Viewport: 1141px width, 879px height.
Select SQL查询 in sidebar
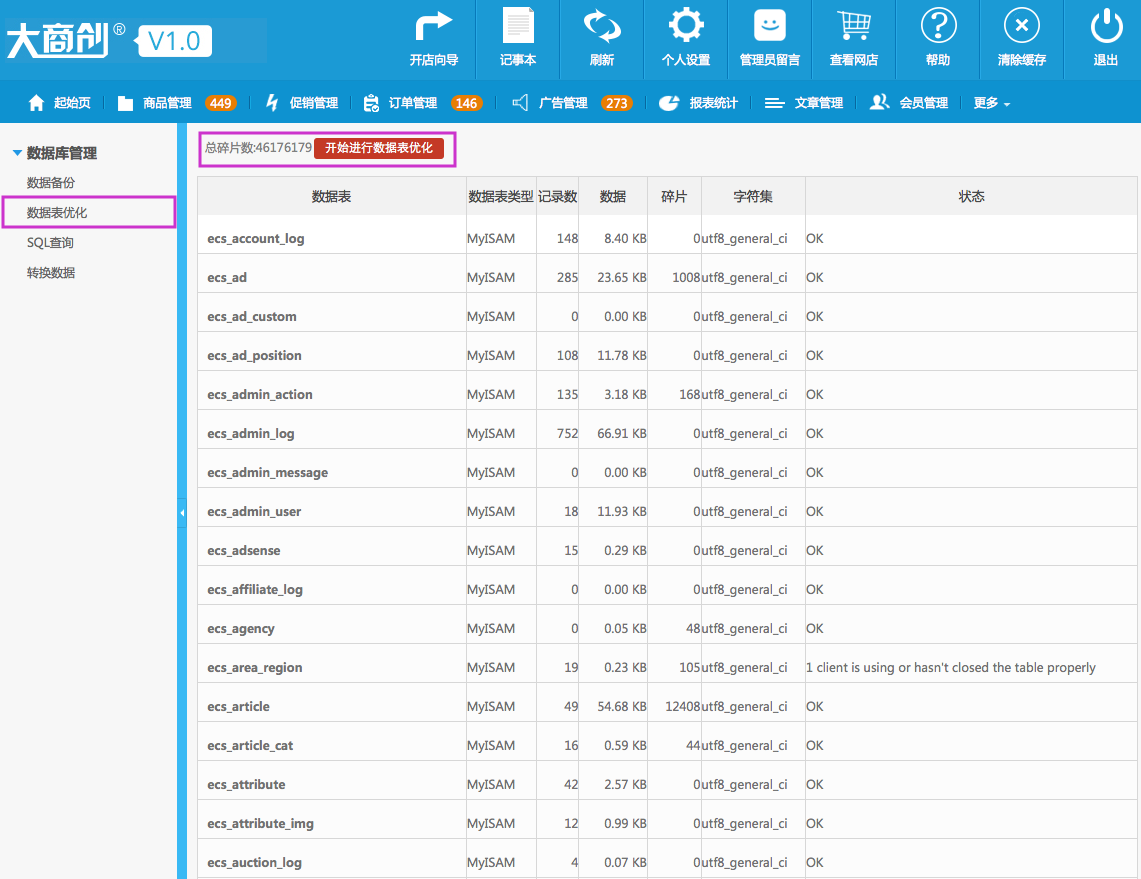[x=50, y=243]
